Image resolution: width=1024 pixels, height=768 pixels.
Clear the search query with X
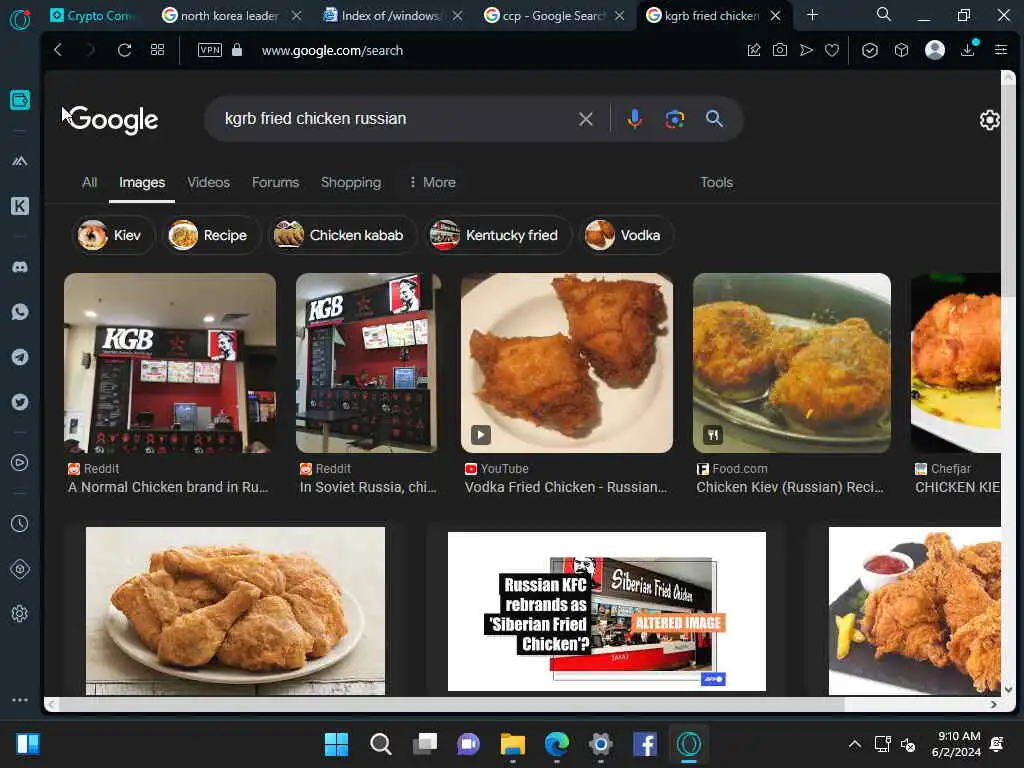(586, 119)
